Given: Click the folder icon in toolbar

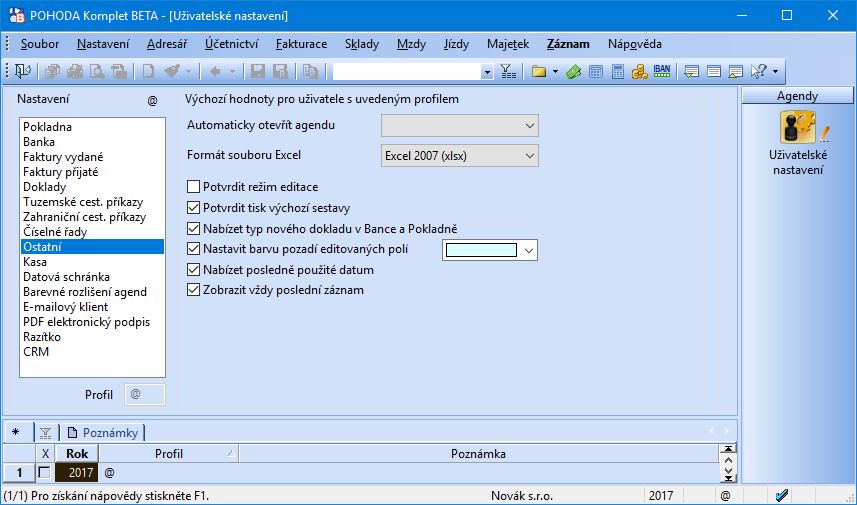Looking at the screenshot, I should 539,71.
